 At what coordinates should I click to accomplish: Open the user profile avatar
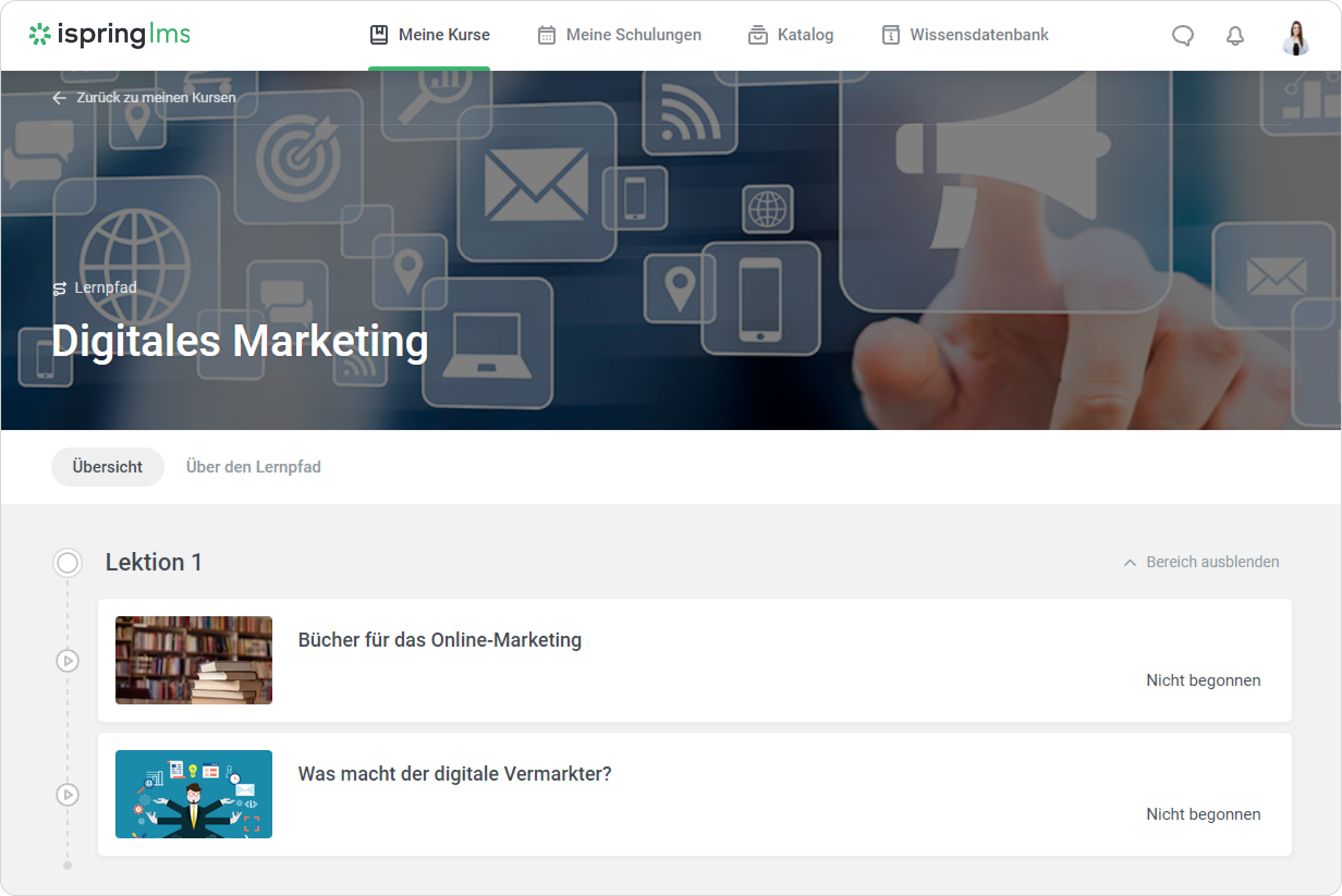(1296, 37)
